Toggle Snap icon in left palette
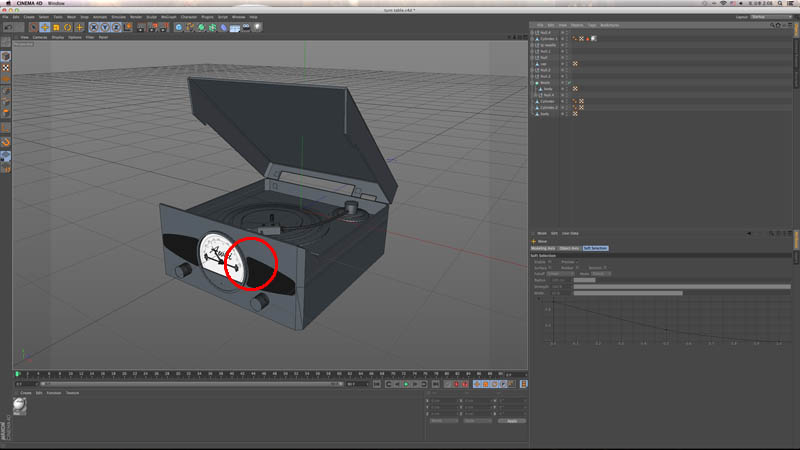This screenshot has width=800, height=450. (x=6, y=142)
